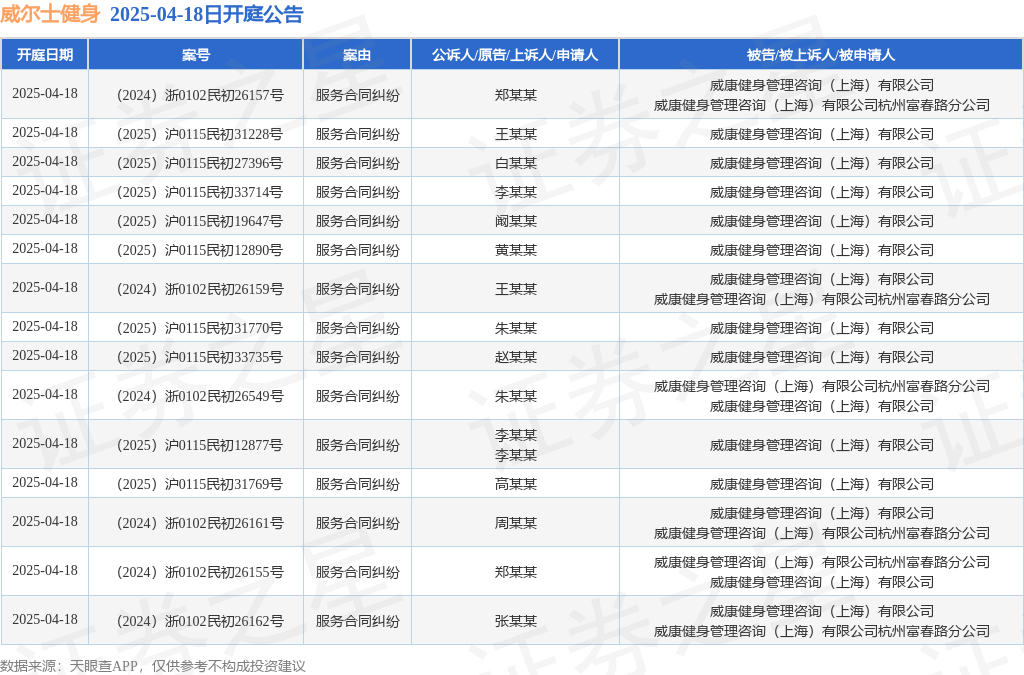The image size is (1024, 675).
Task: Click the 案由 column header
Action: 357,55
